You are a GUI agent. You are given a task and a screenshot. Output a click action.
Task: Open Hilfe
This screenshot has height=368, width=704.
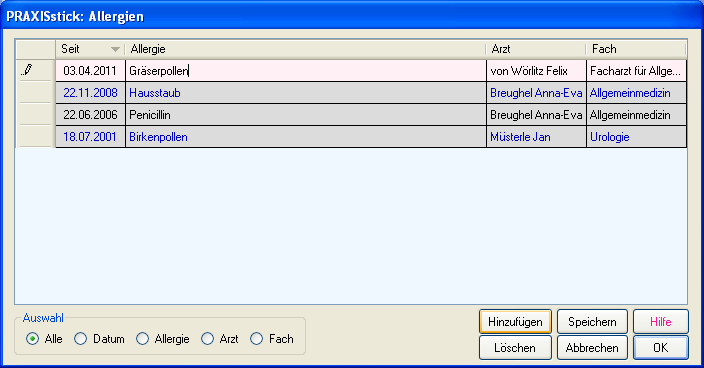[660, 322]
